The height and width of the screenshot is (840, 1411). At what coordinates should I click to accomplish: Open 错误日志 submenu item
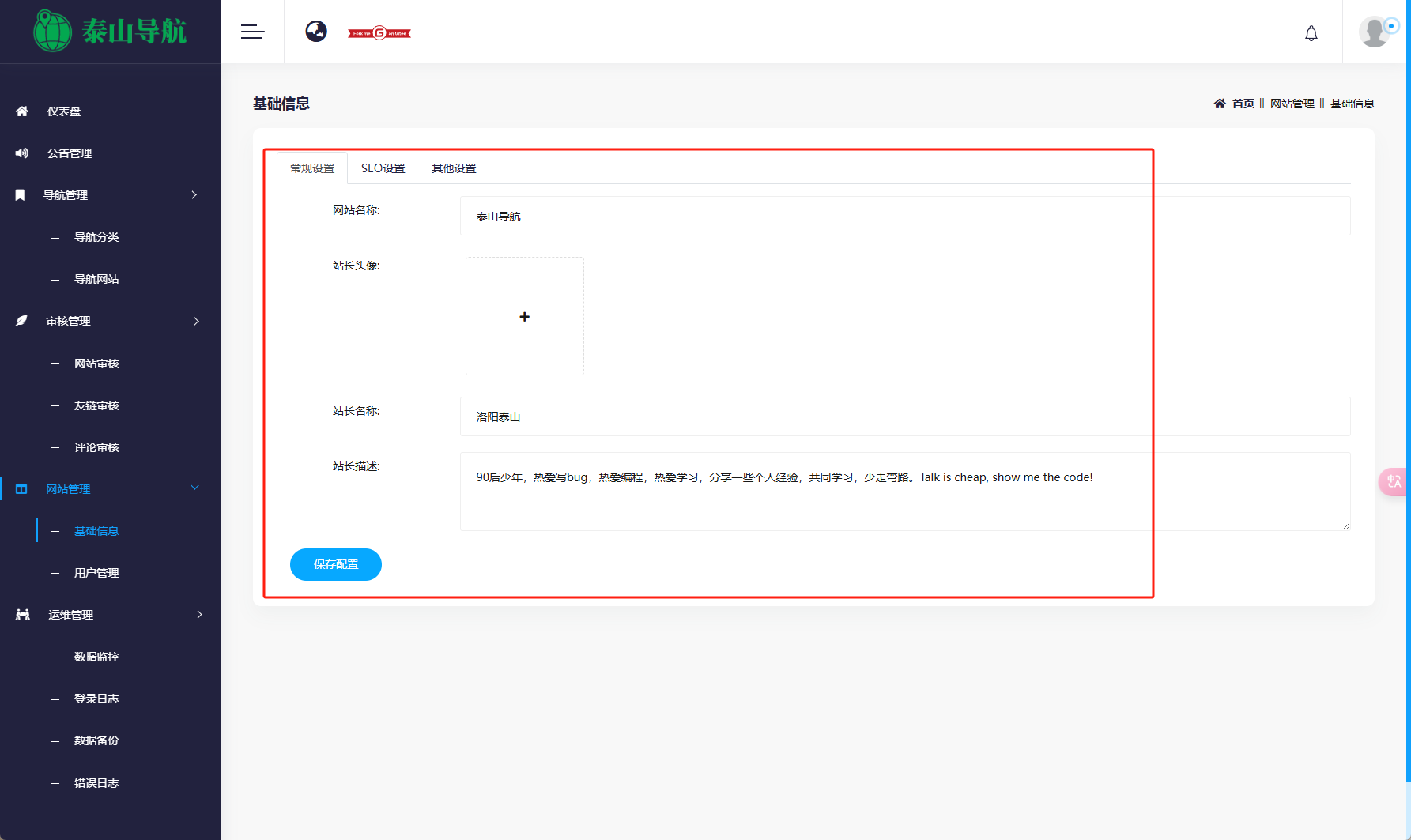click(96, 783)
